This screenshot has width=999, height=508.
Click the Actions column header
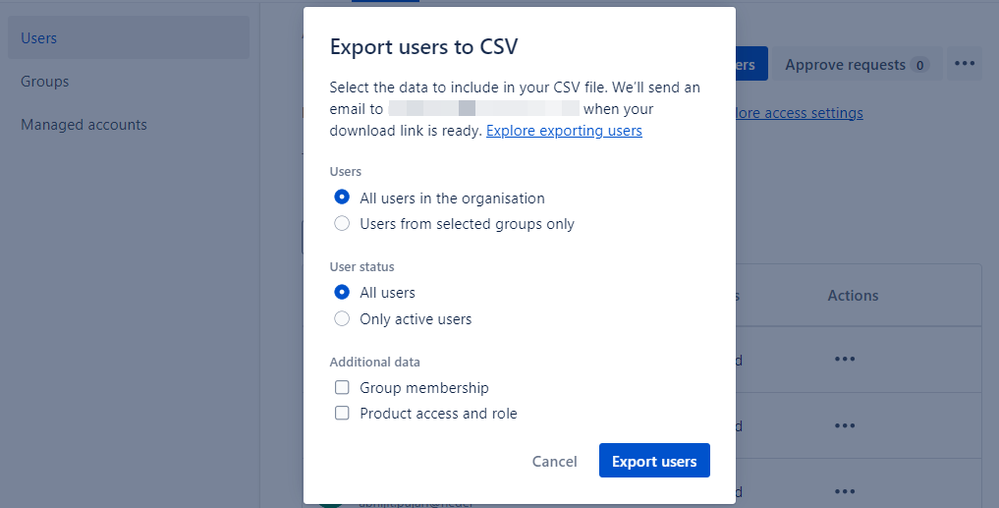click(852, 296)
